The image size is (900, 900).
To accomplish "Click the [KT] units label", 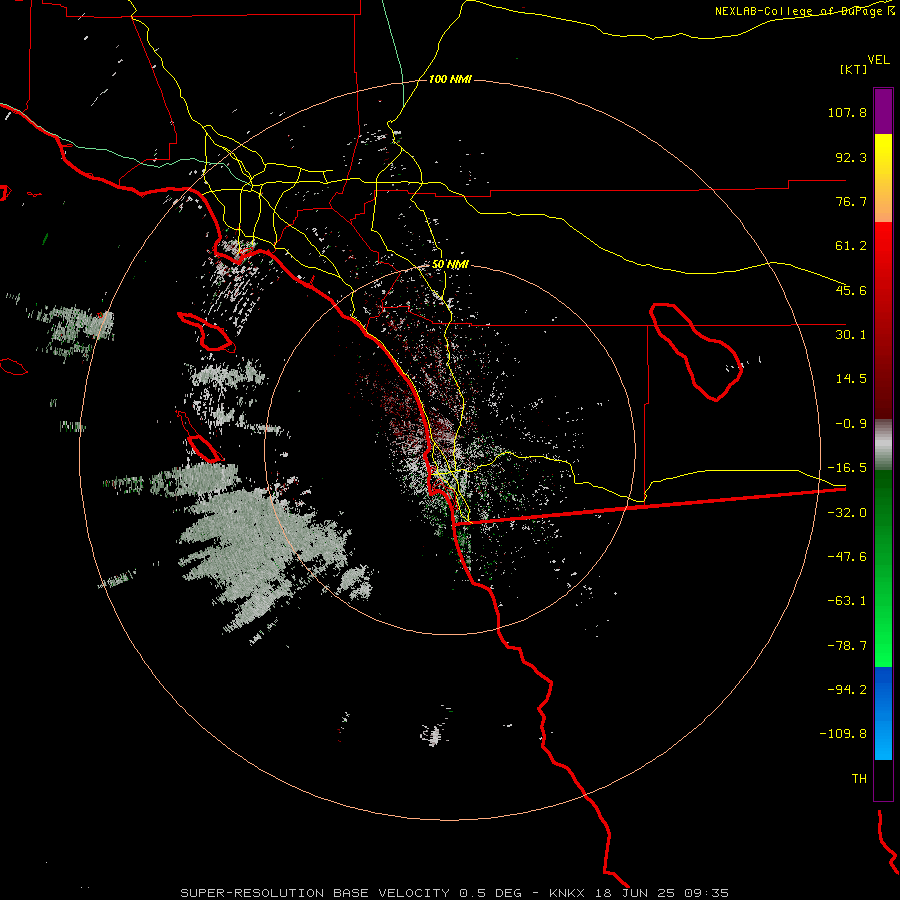I will (x=854, y=69).
